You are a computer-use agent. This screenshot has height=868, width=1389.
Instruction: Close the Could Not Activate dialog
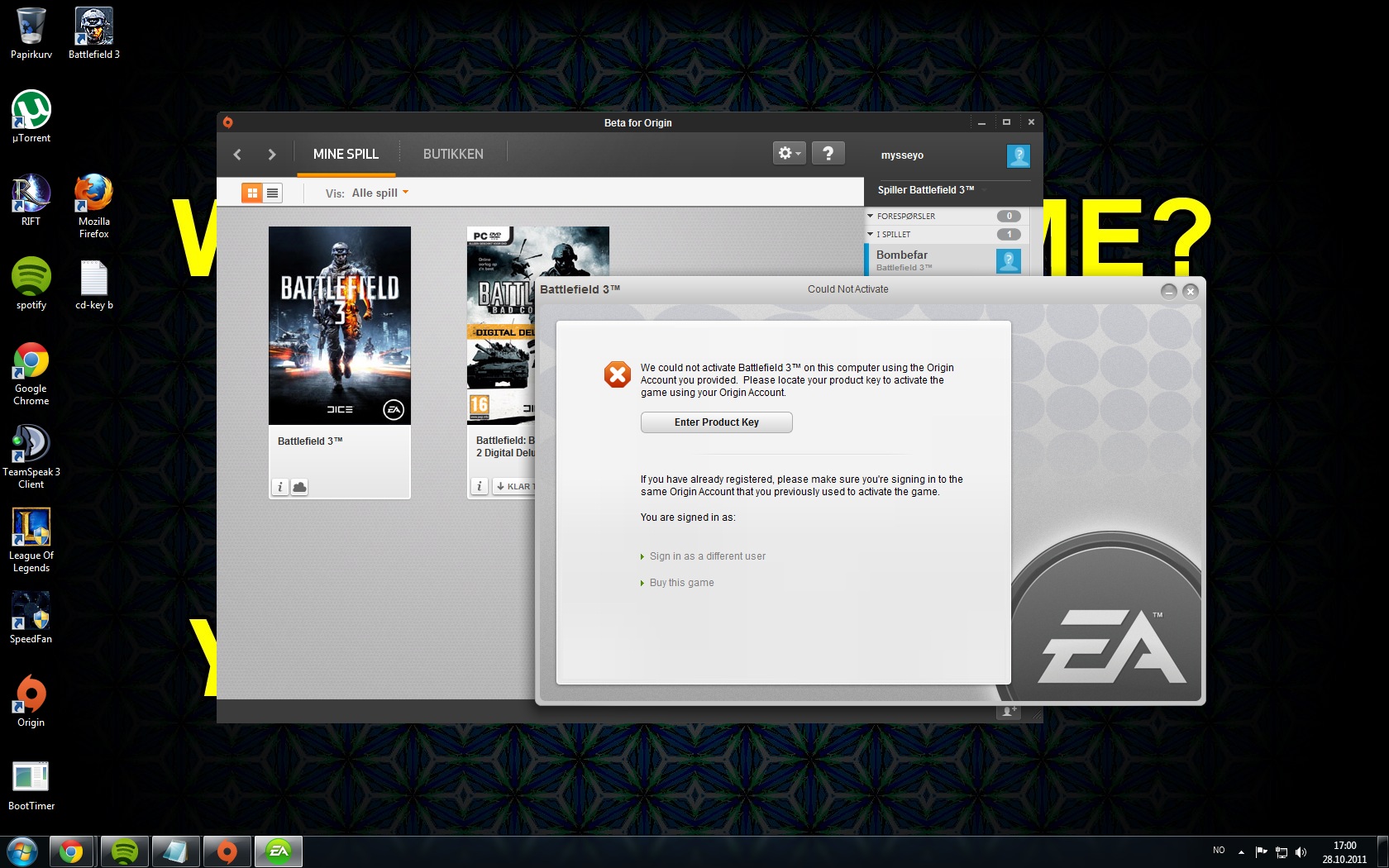point(1191,291)
